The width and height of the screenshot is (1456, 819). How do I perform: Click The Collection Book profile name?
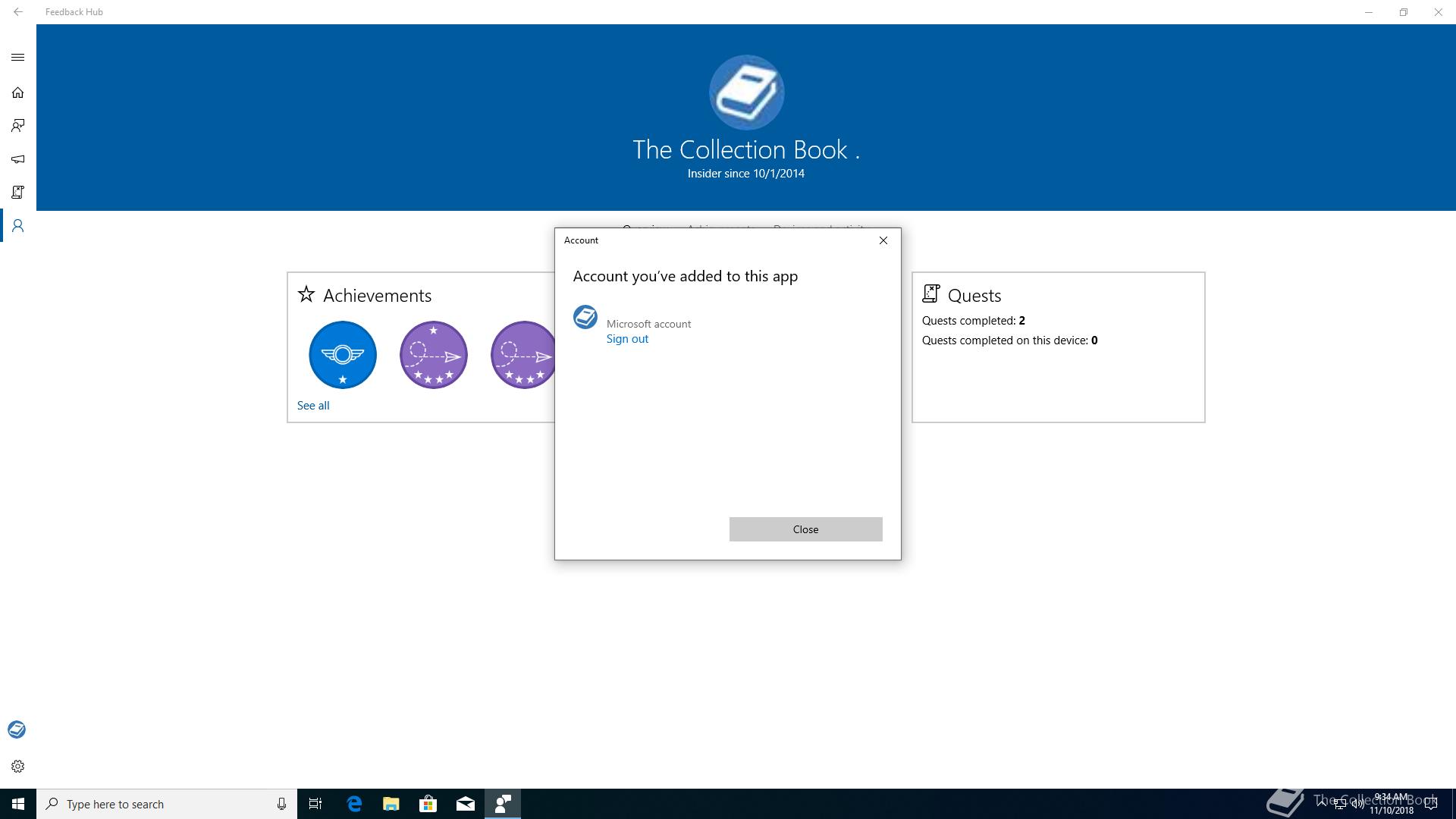point(746,150)
